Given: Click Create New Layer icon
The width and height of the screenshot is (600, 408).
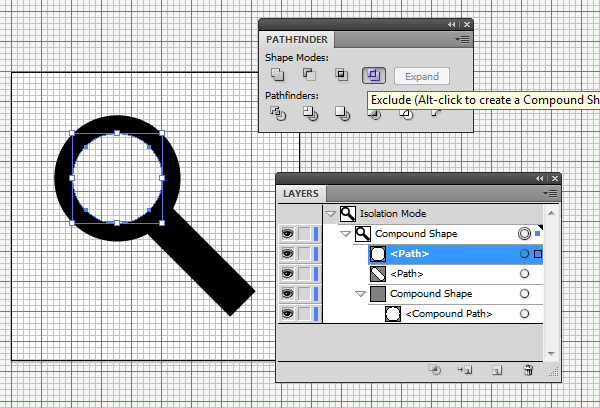Looking at the screenshot, I should tap(497, 370).
